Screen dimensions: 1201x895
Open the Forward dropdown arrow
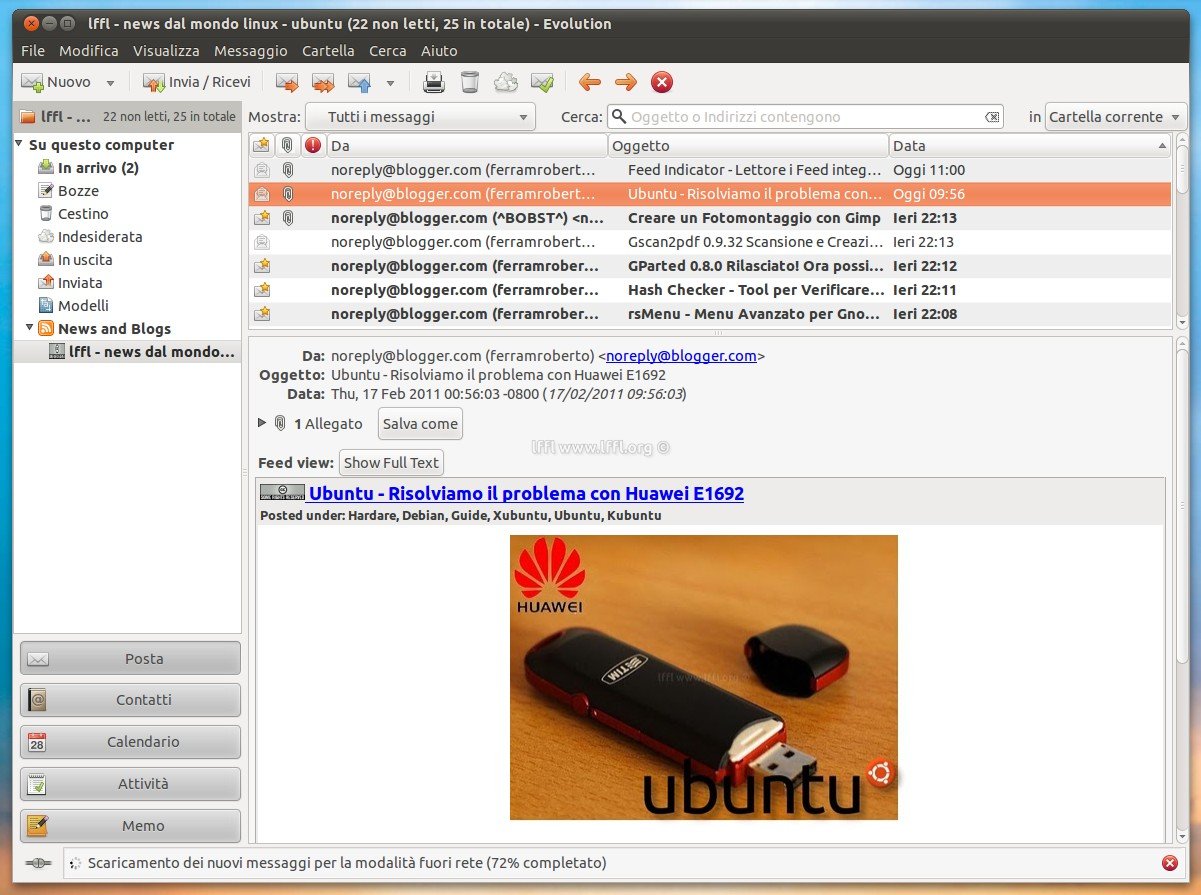[390, 83]
